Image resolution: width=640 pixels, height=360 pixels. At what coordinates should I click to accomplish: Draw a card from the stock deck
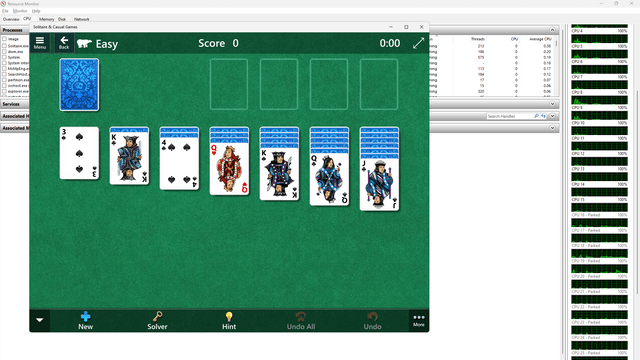(x=79, y=84)
